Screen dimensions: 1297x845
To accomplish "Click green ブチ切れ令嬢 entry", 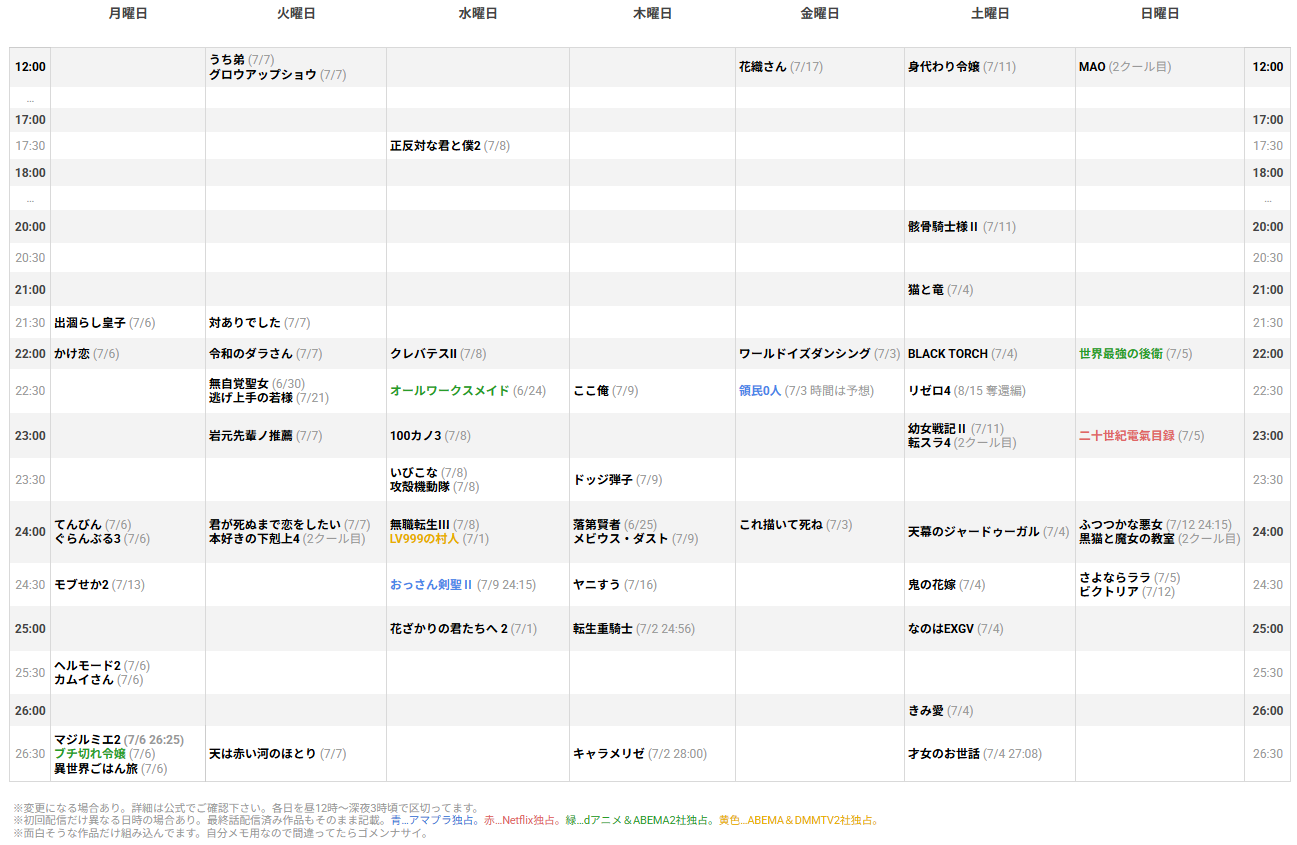I will (x=105, y=754).
